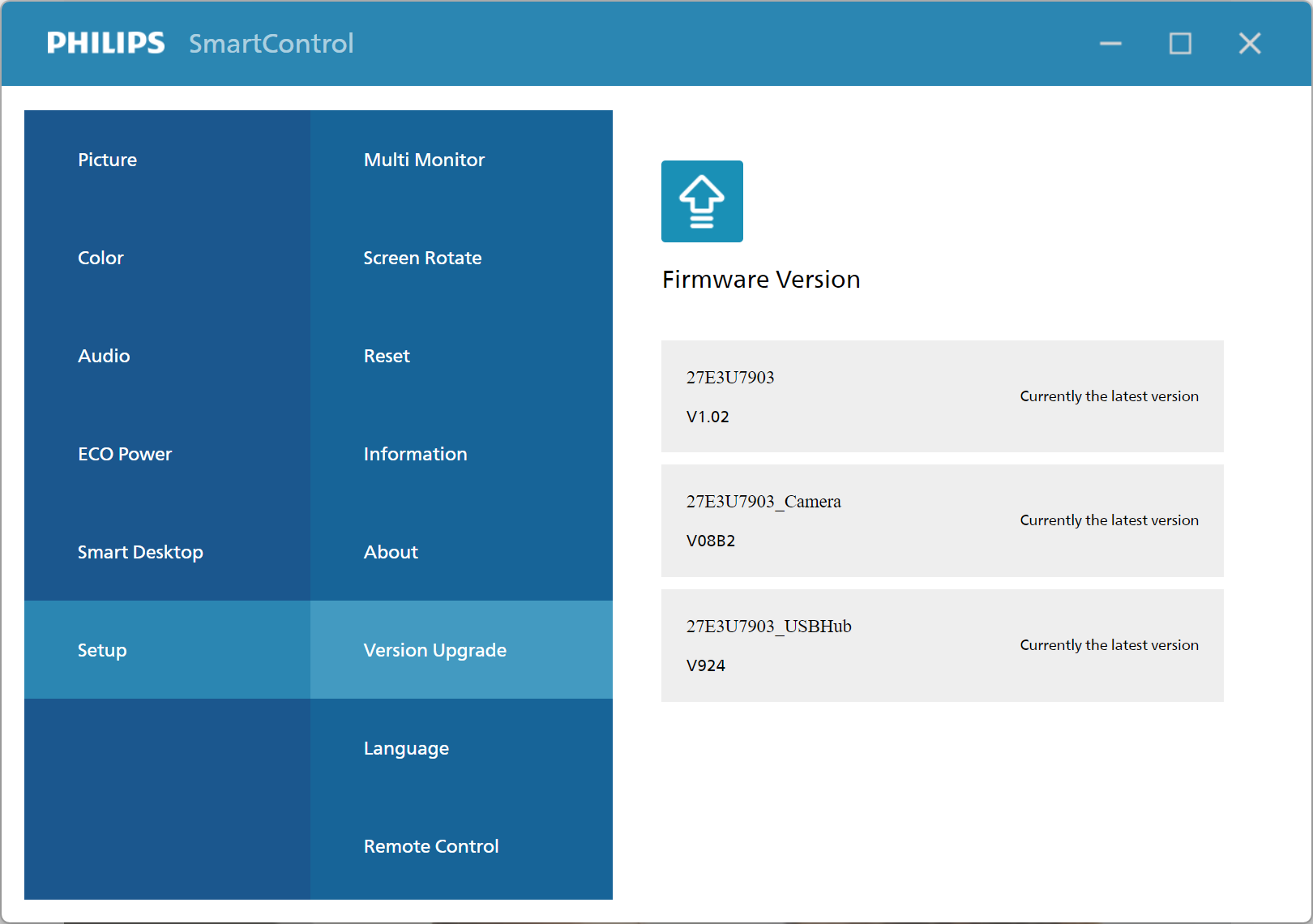The image size is (1313, 924).
Task: Close the SmartControl window
Action: [x=1250, y=43]
